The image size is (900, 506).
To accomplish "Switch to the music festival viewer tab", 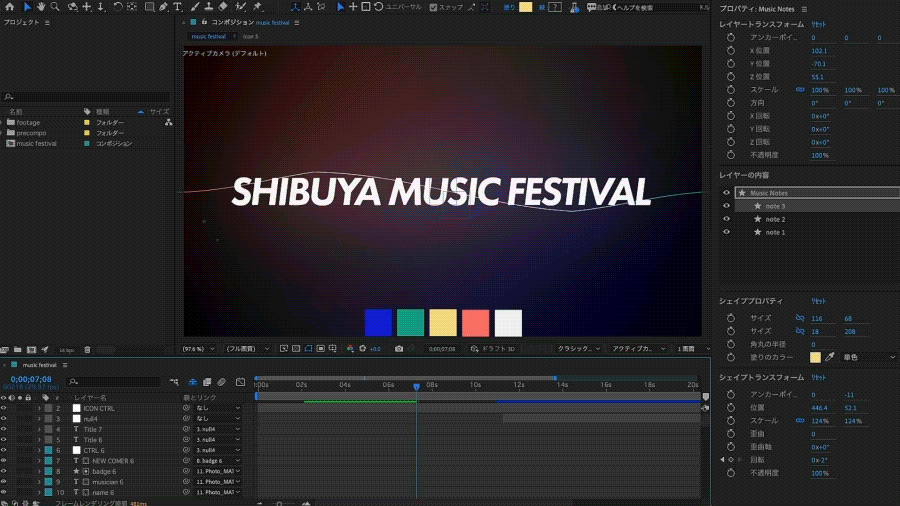I will click(208, 36).
